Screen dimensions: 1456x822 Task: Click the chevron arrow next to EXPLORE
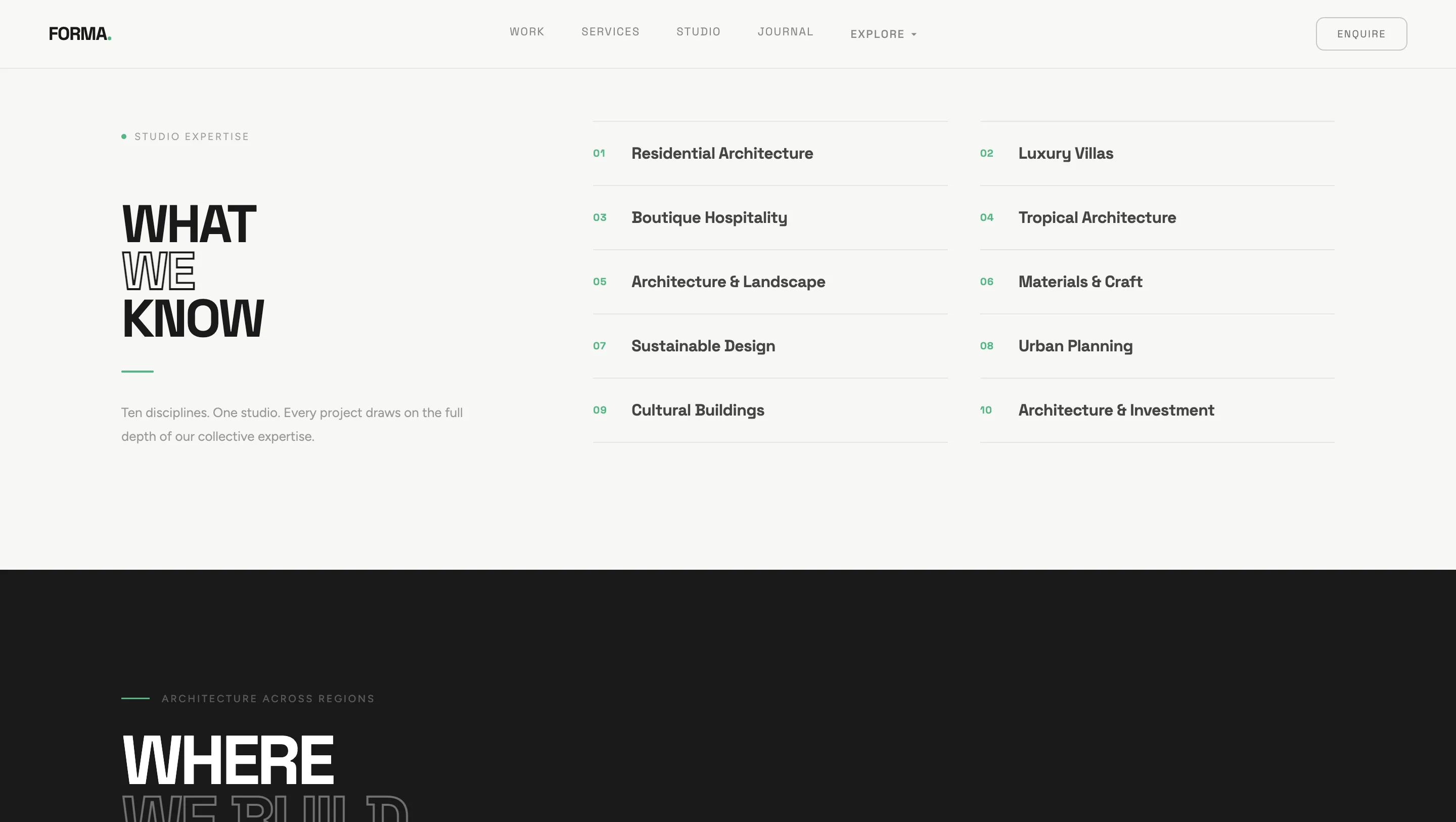(914, 34)
